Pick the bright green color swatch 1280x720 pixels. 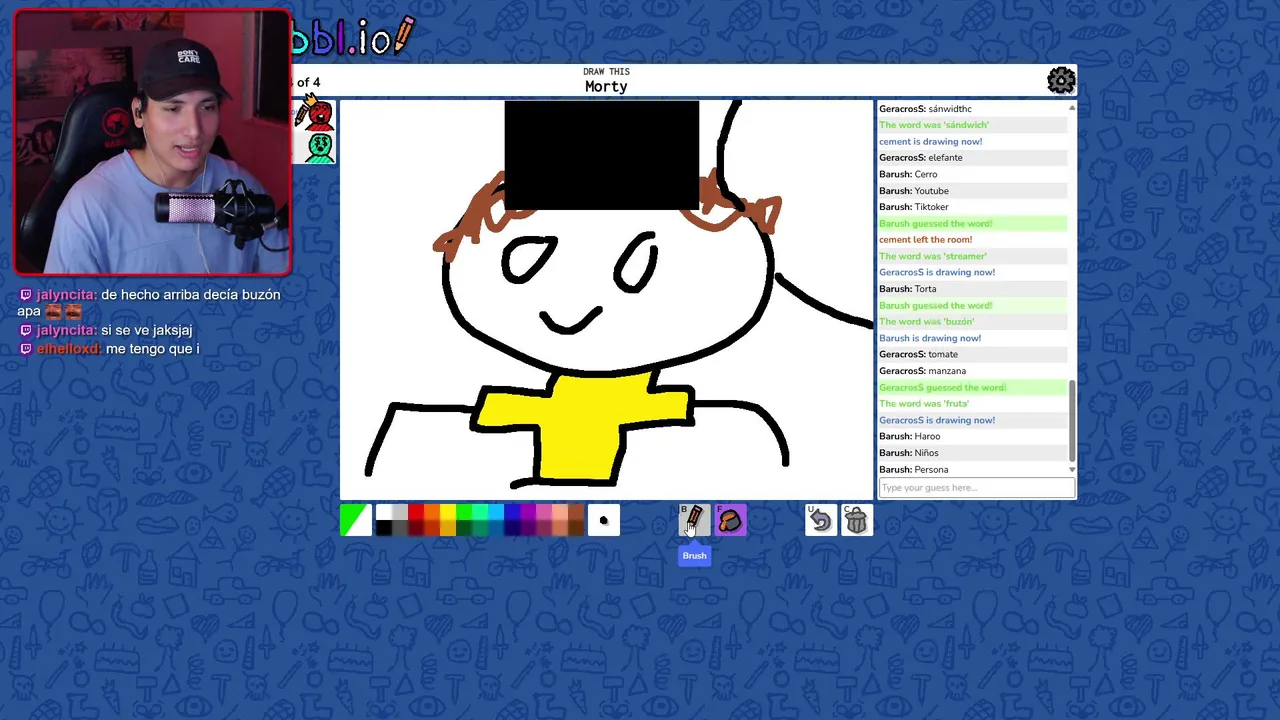pyautogui.click(x=464, y=512)
